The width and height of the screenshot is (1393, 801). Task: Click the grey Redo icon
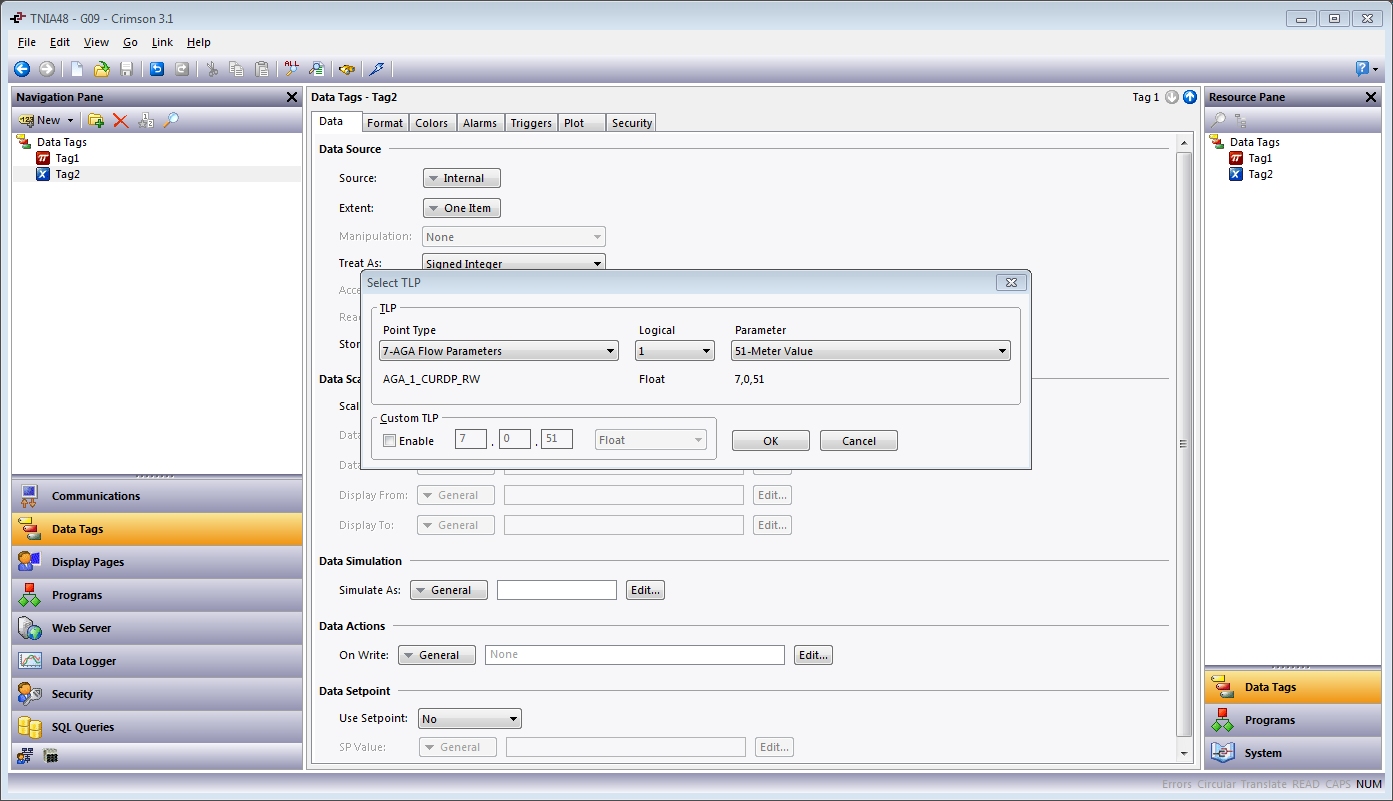(x=182, y=69)
